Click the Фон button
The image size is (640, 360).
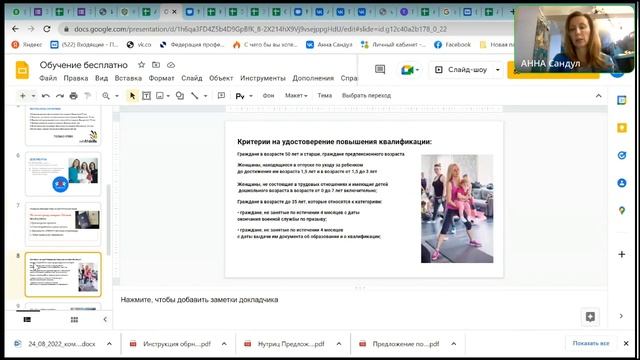pos(268,96)
